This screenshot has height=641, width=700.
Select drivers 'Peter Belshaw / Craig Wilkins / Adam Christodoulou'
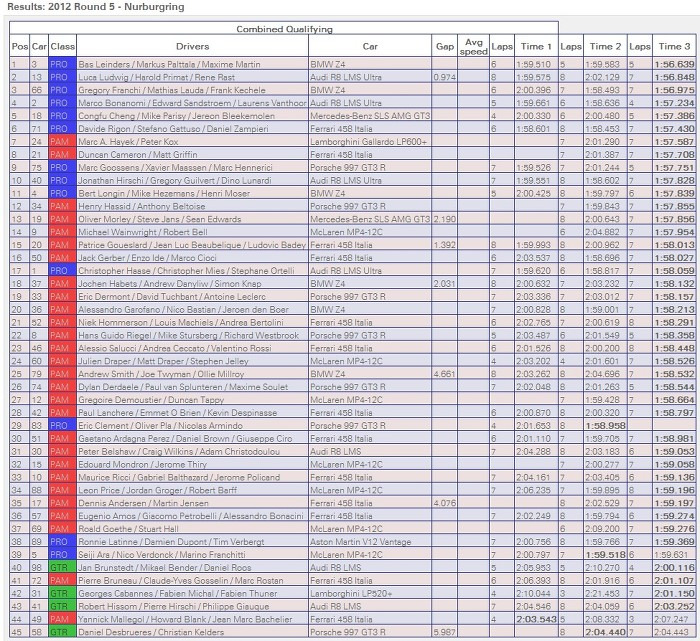coord(179,452)
